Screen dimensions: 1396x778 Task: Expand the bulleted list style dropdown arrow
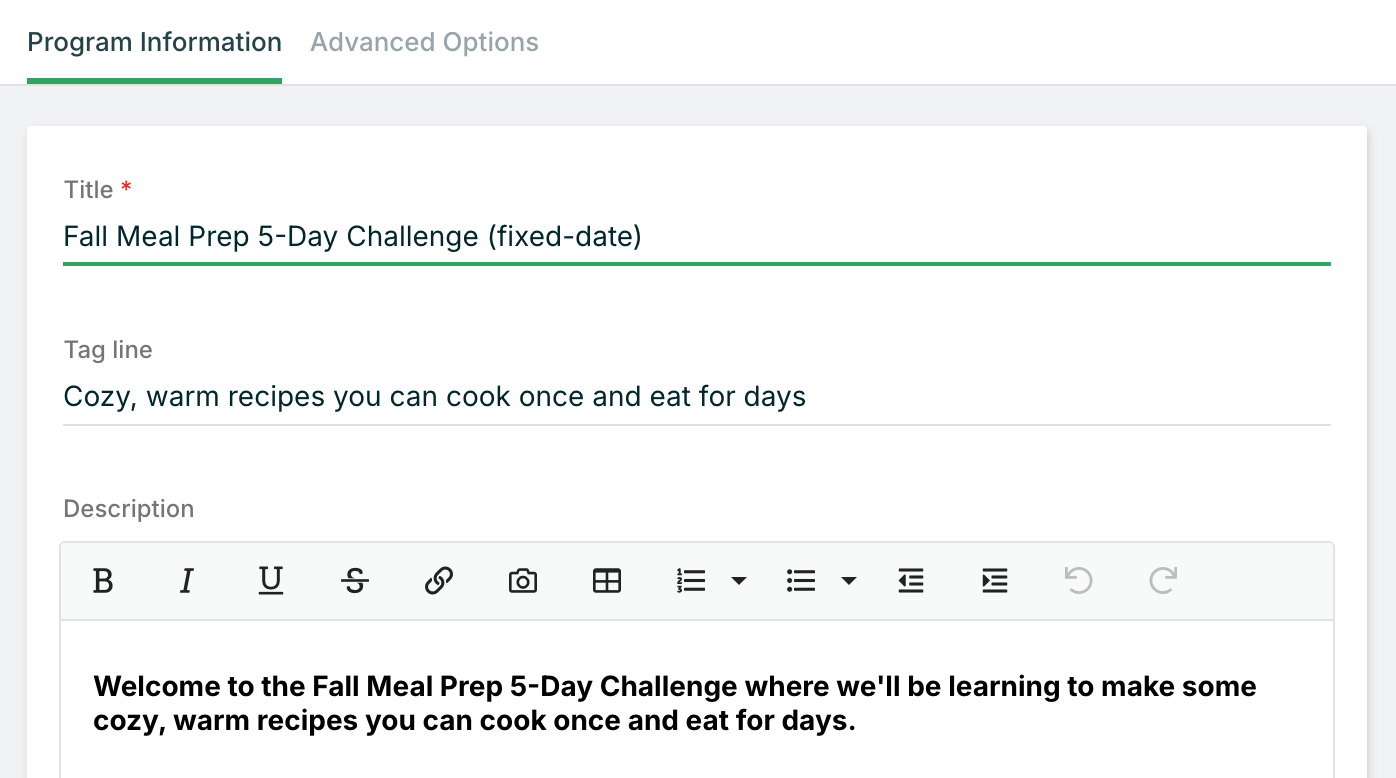coord(849,581)
